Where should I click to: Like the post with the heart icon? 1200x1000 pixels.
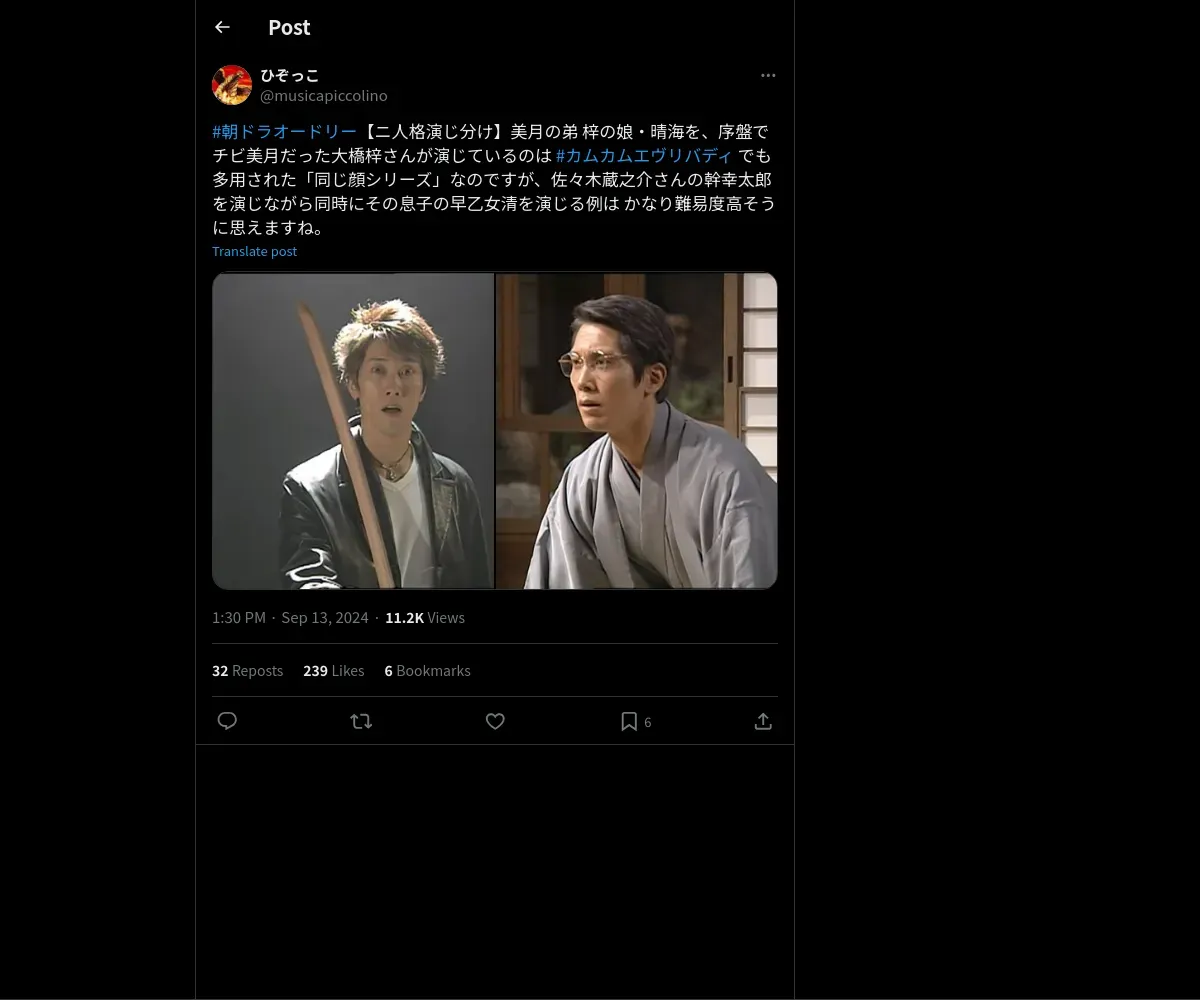pos(495,721)
